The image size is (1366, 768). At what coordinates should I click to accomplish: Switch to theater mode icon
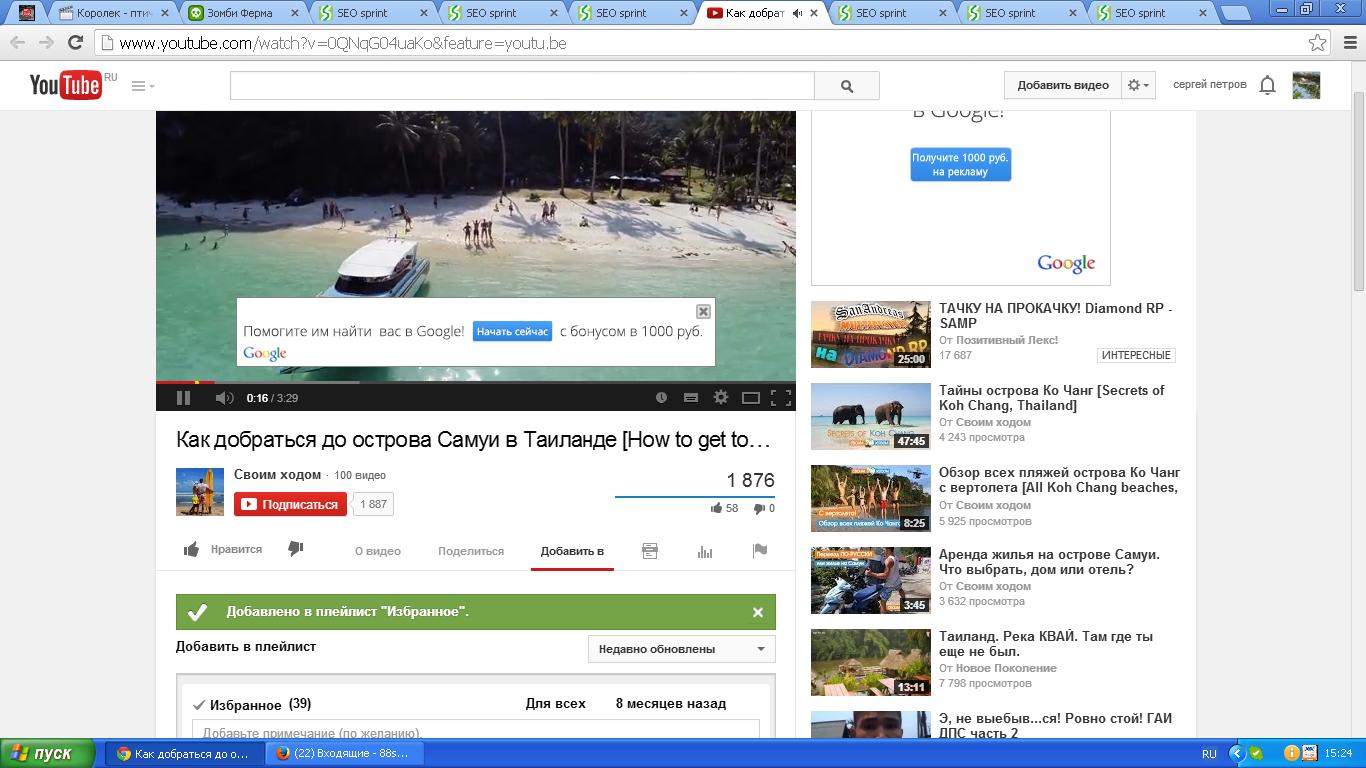tap(751, 398)
